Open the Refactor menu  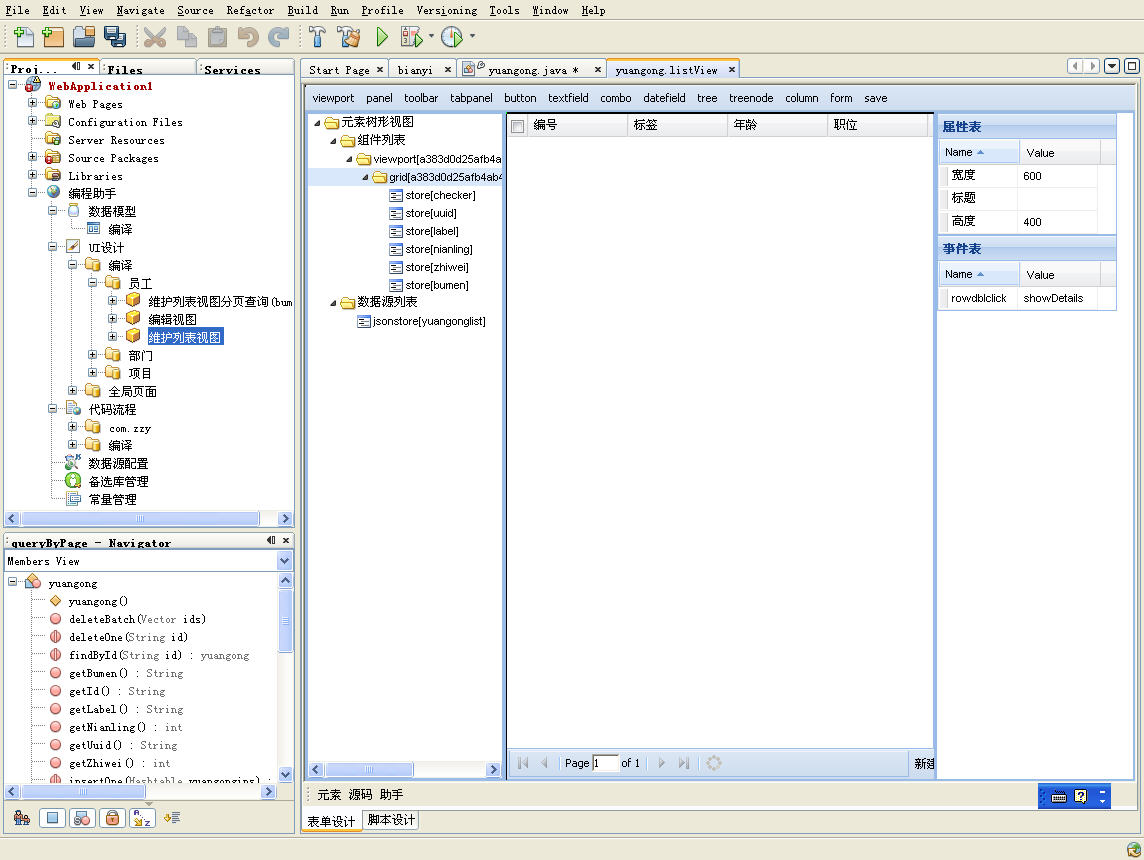249,11
